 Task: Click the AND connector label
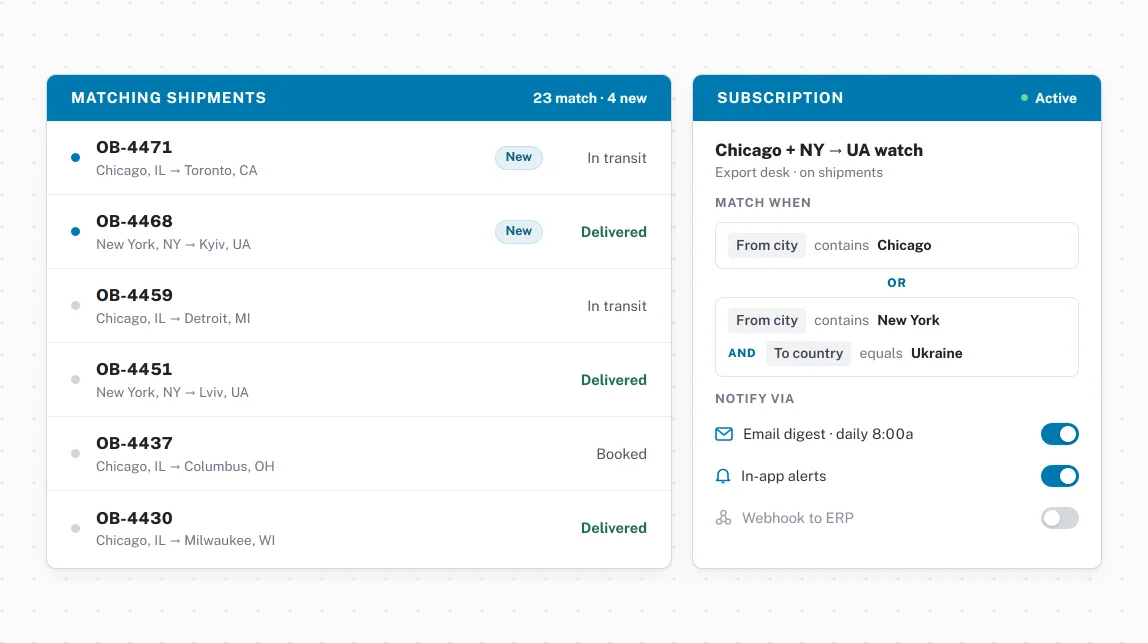tap(742, 353)
